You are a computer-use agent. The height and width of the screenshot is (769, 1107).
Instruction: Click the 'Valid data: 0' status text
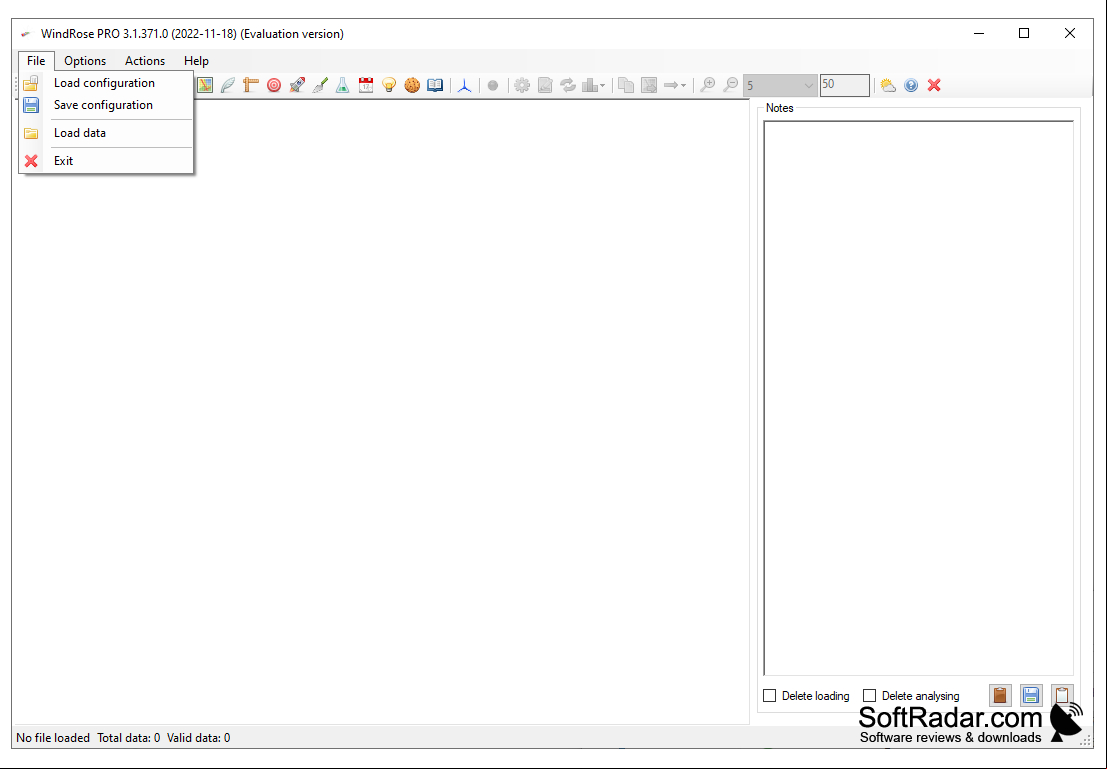(198, 738)
